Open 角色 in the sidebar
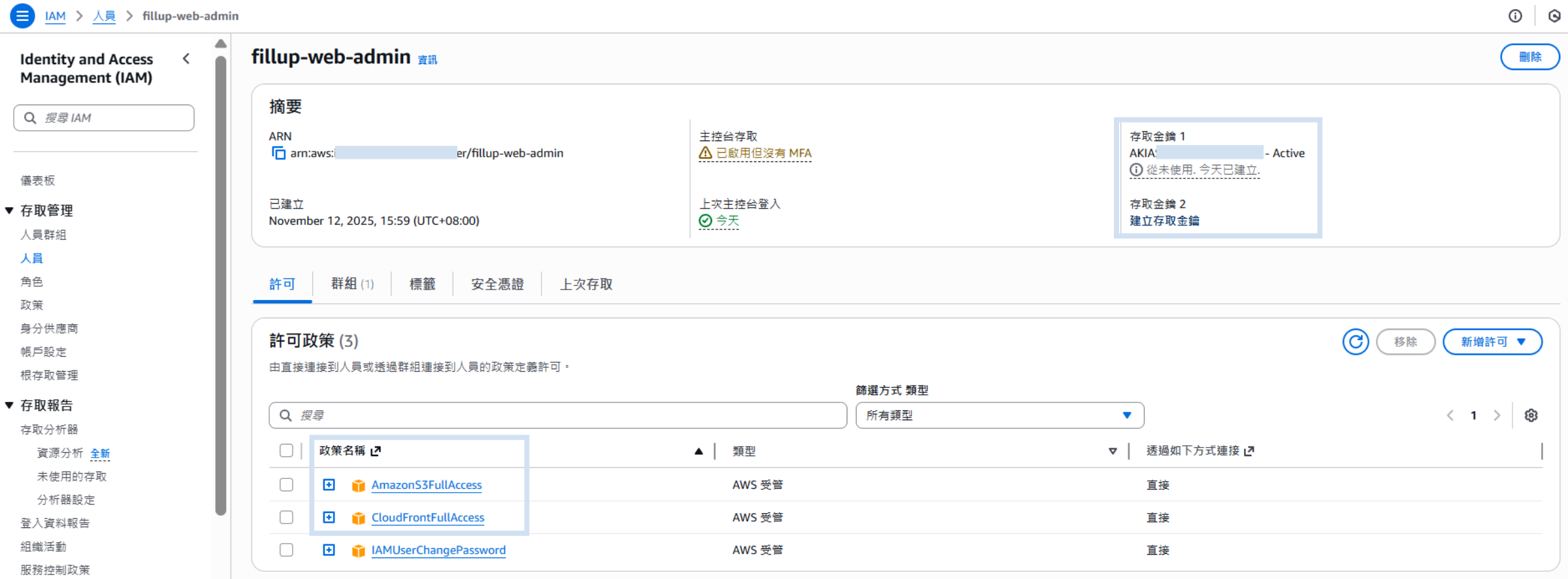This screenshot has width=1568, height=579. pyautogui.click(x=31, y=282)
